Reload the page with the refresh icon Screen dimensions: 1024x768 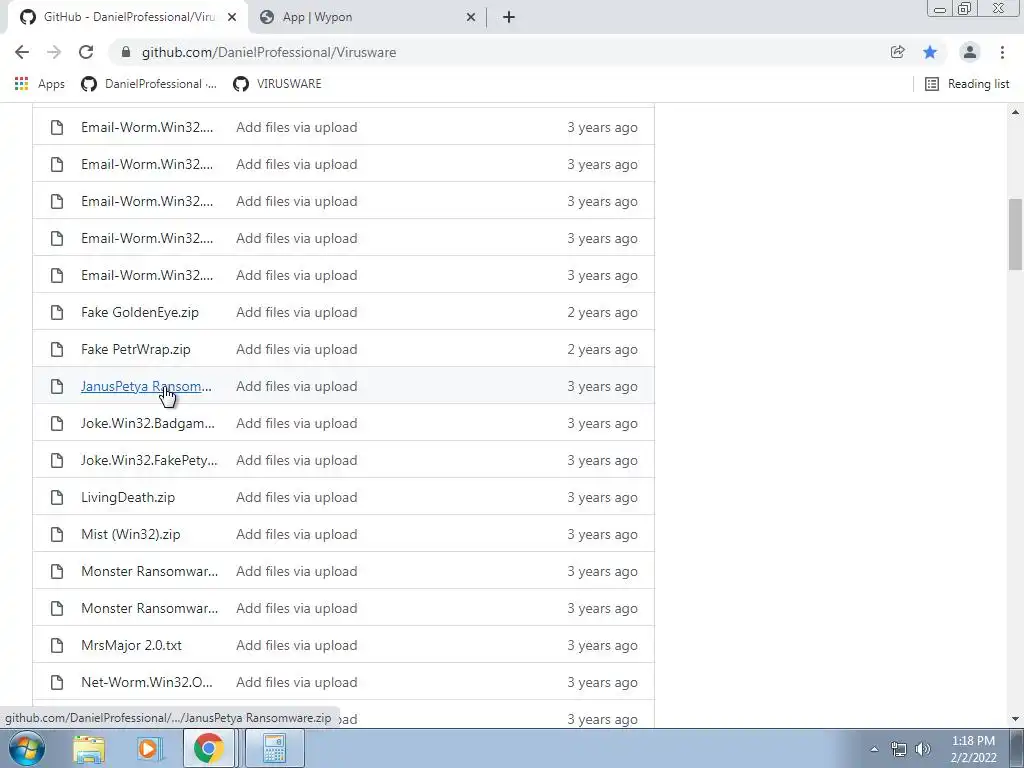(x=86, y=52)
